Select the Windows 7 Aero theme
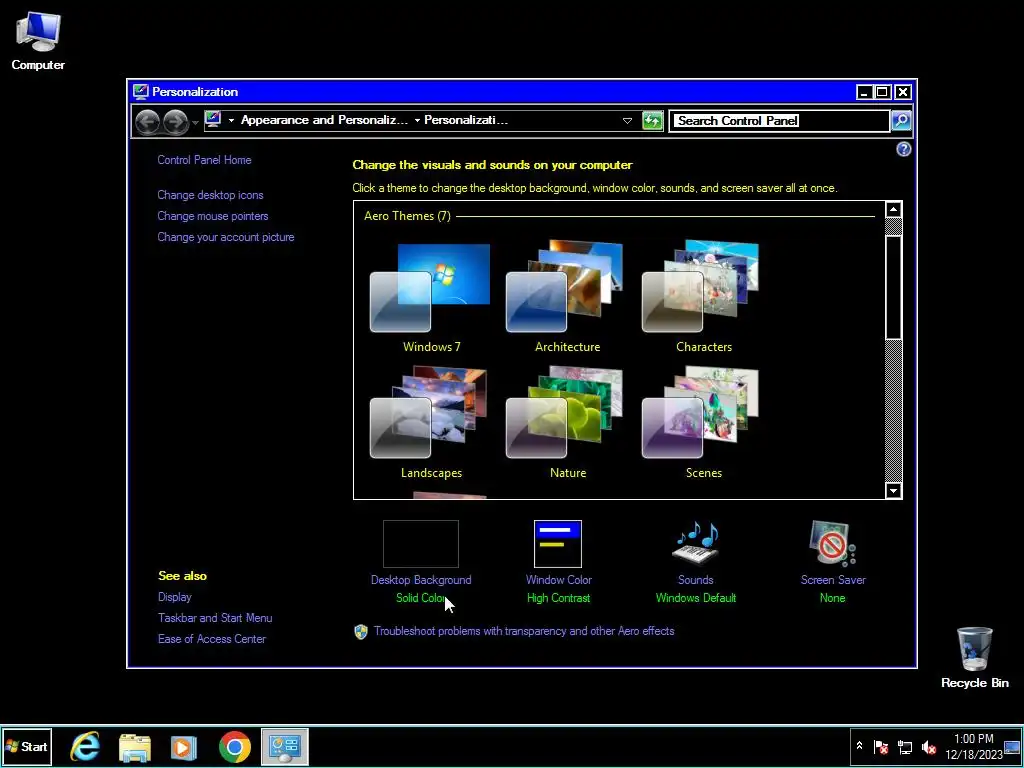 coord(430,297)
